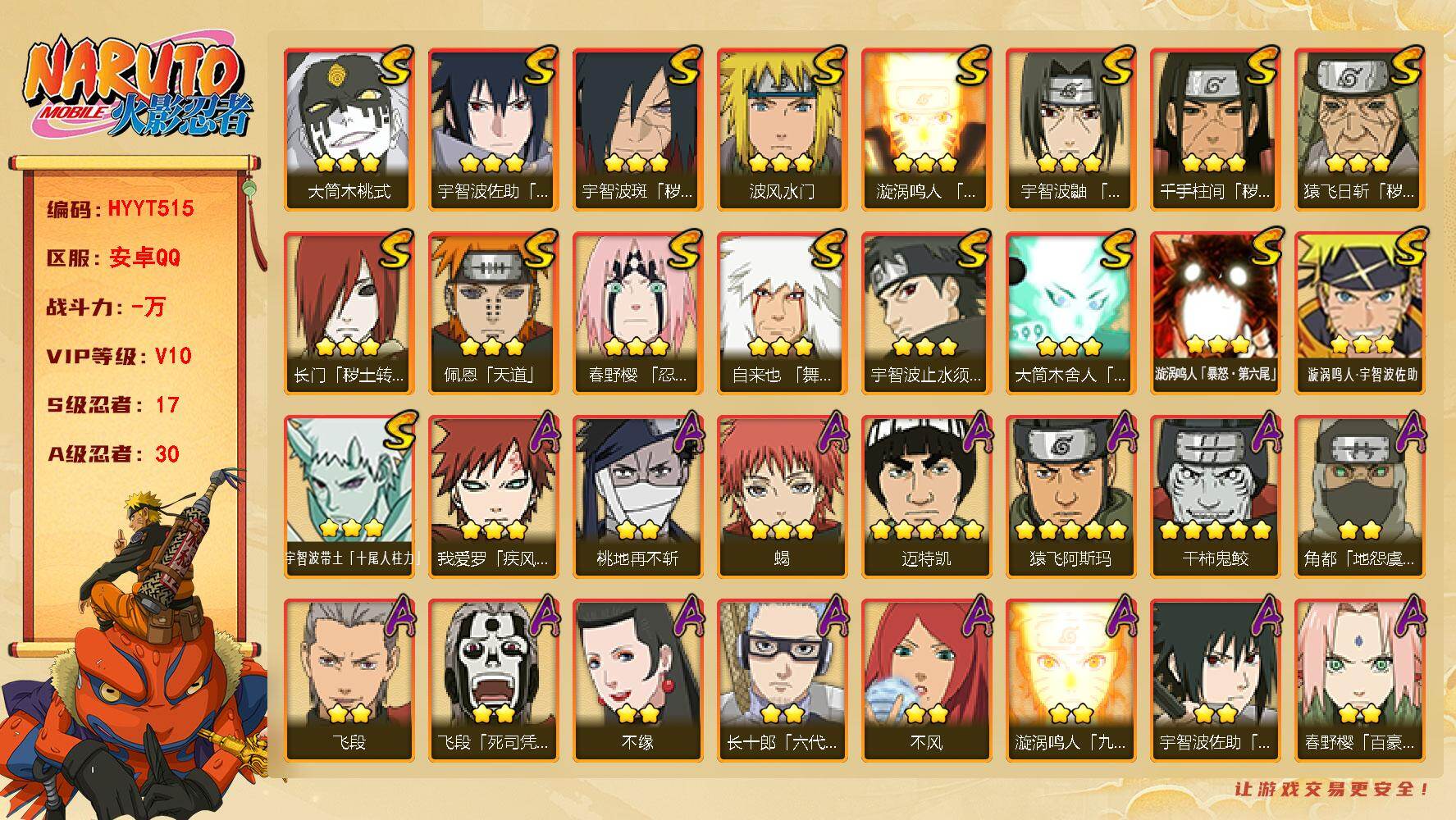Screen dimensions: 1456x820
Task: Select the 桃地再不斩 ninja card
Action: point(638,497)
